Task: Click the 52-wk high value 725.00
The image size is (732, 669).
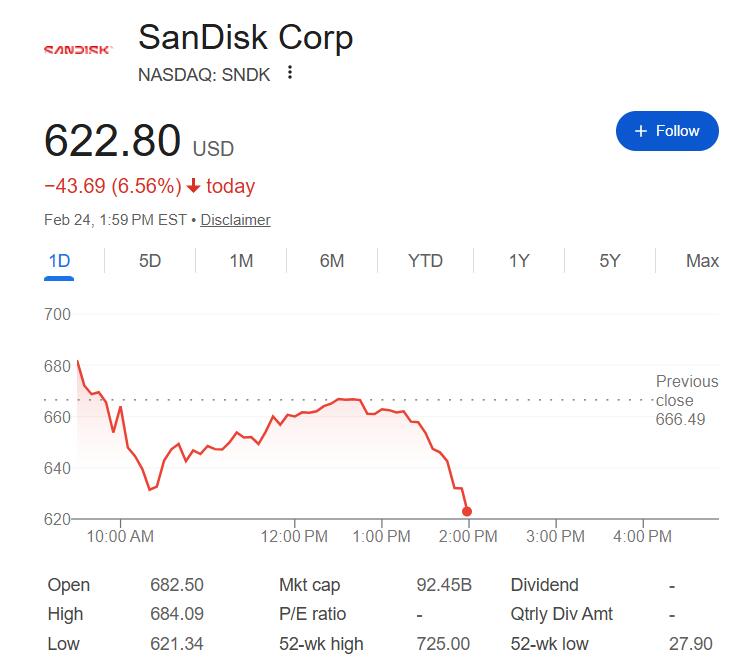Action: tap(445, 643)
